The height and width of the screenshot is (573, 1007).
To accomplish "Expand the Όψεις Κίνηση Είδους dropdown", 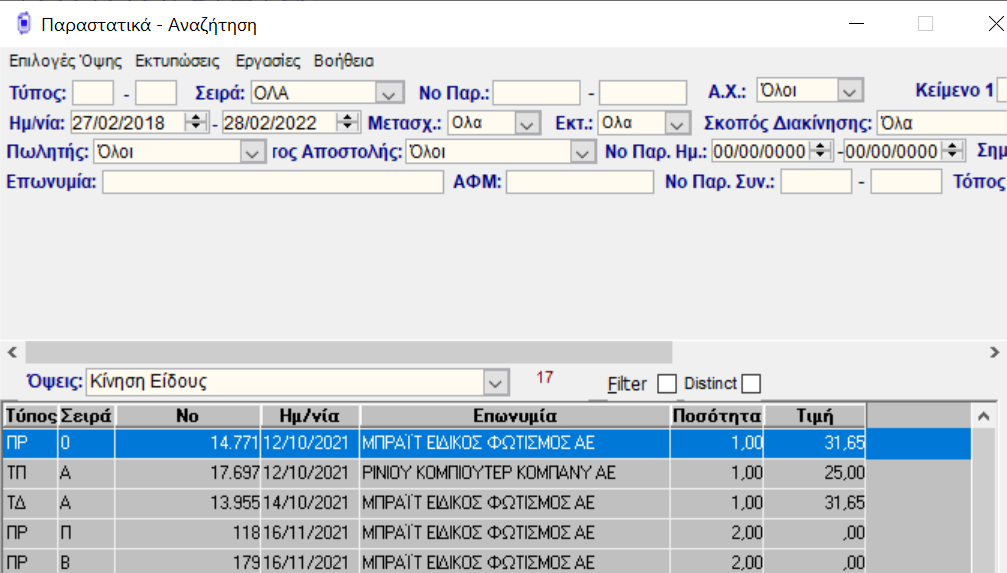I will click(x=495, y=382).
